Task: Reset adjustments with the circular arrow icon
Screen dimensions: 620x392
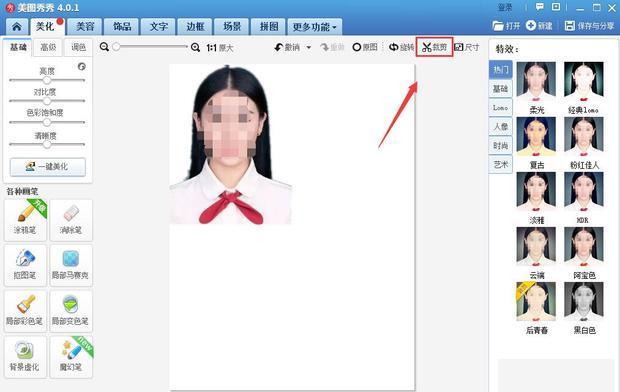Action: tap(82, 66)
